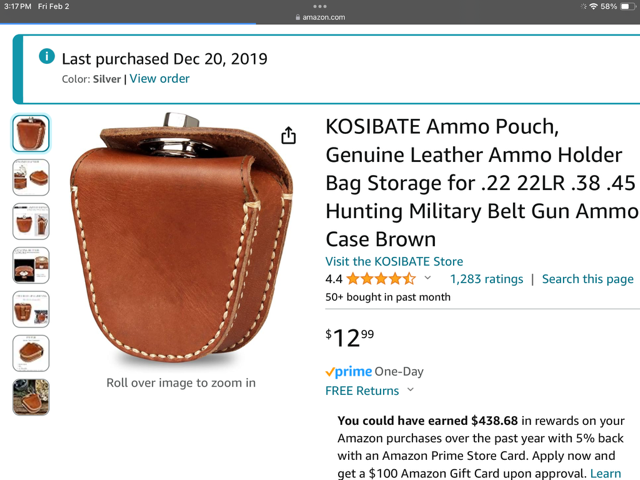
Task: Select the fourth thumbnail with black background
Action: pos(31,265)
